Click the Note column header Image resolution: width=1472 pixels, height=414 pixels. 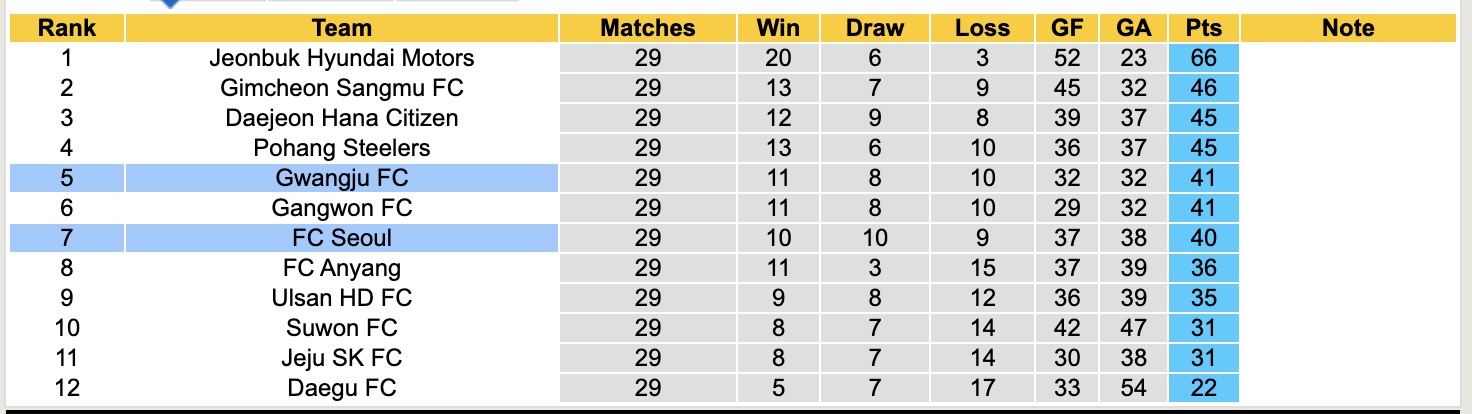pyautogui.click(x=1347, y=28)
